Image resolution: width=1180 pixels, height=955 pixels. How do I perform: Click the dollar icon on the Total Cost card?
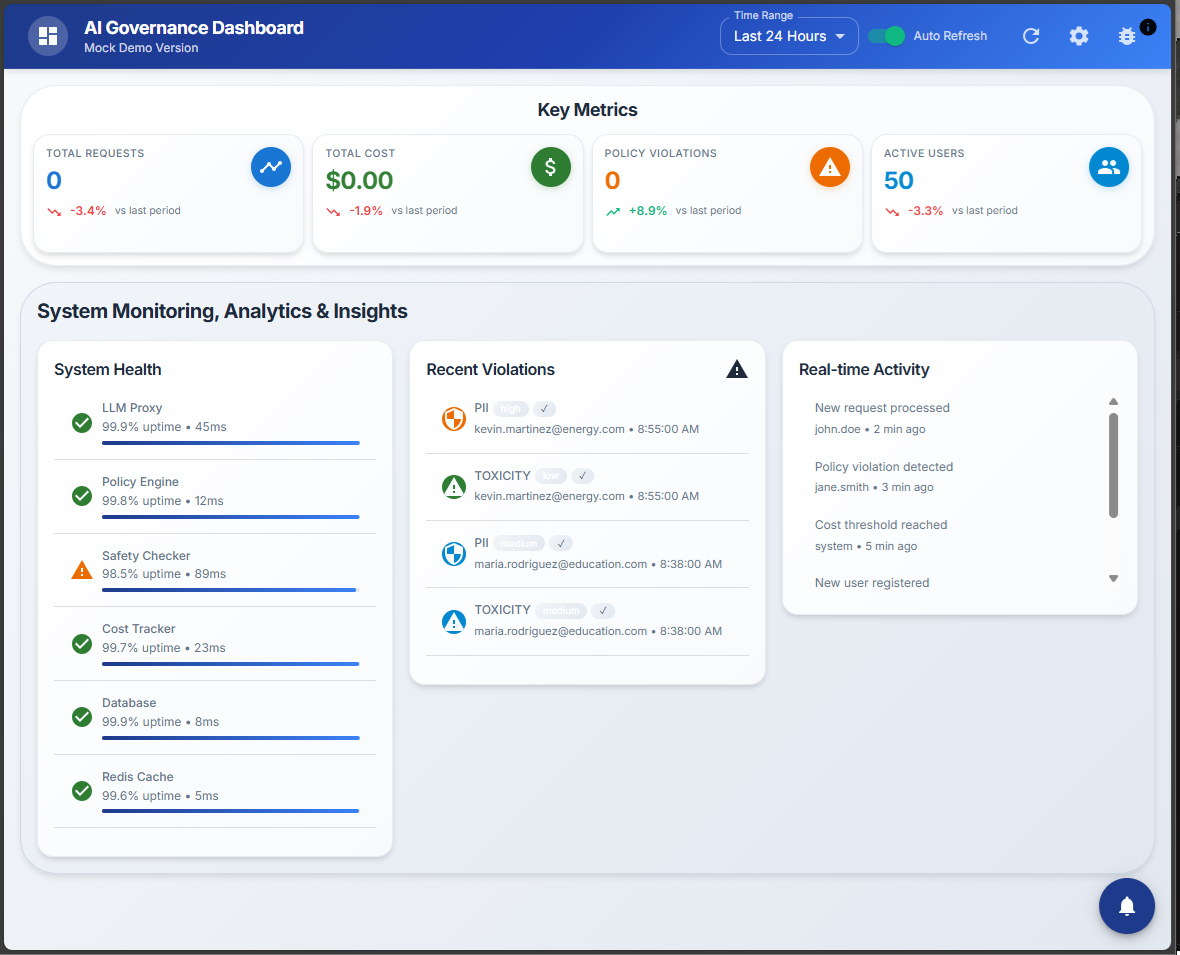(550, 167)
